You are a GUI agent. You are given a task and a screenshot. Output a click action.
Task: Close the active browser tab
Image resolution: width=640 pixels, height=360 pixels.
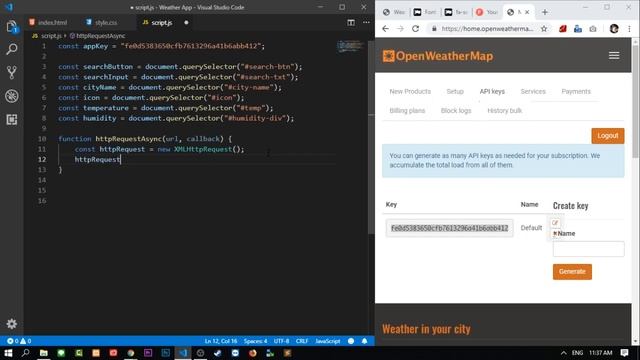527,12
